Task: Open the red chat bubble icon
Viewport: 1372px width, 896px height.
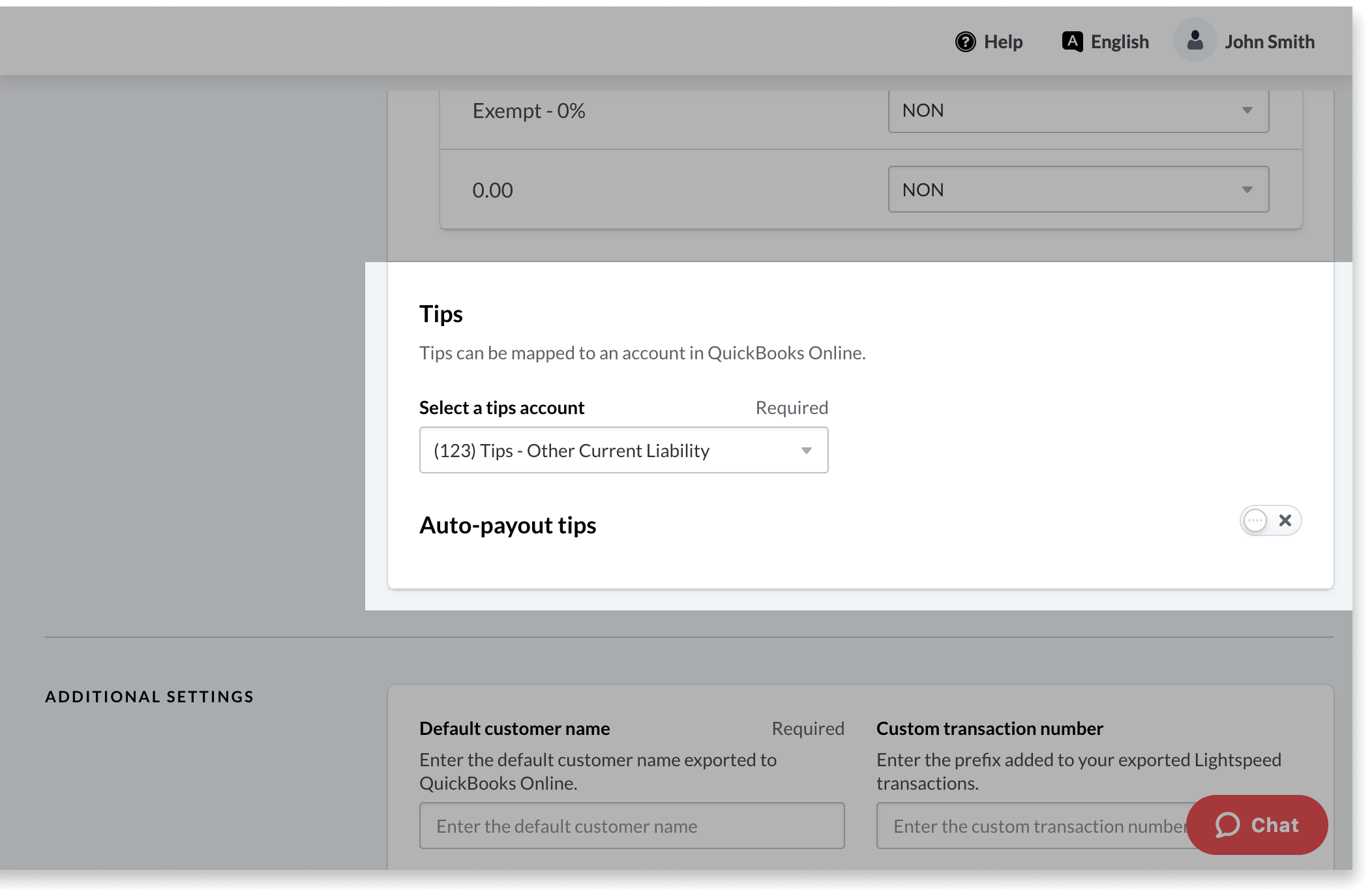Action: coord(1229,825)
